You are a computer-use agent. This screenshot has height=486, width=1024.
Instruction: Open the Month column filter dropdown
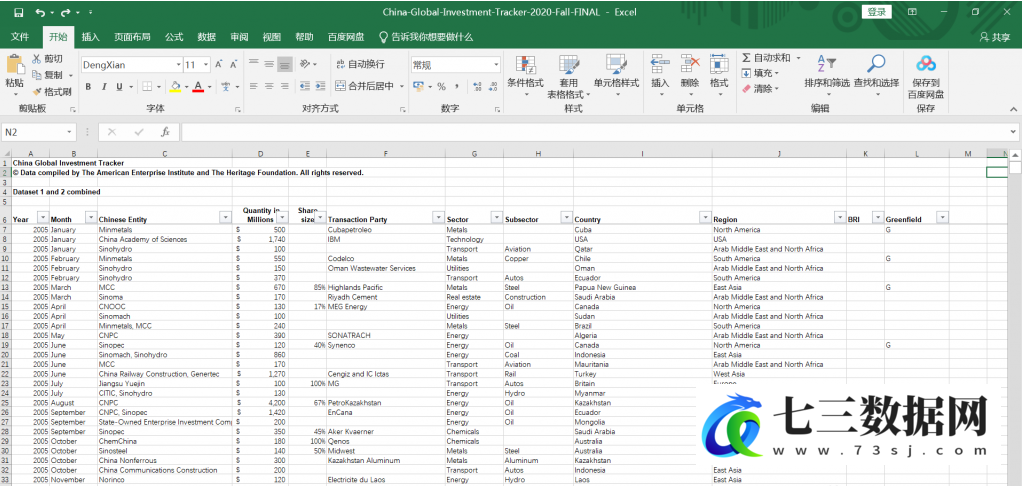tap(91, 218)
